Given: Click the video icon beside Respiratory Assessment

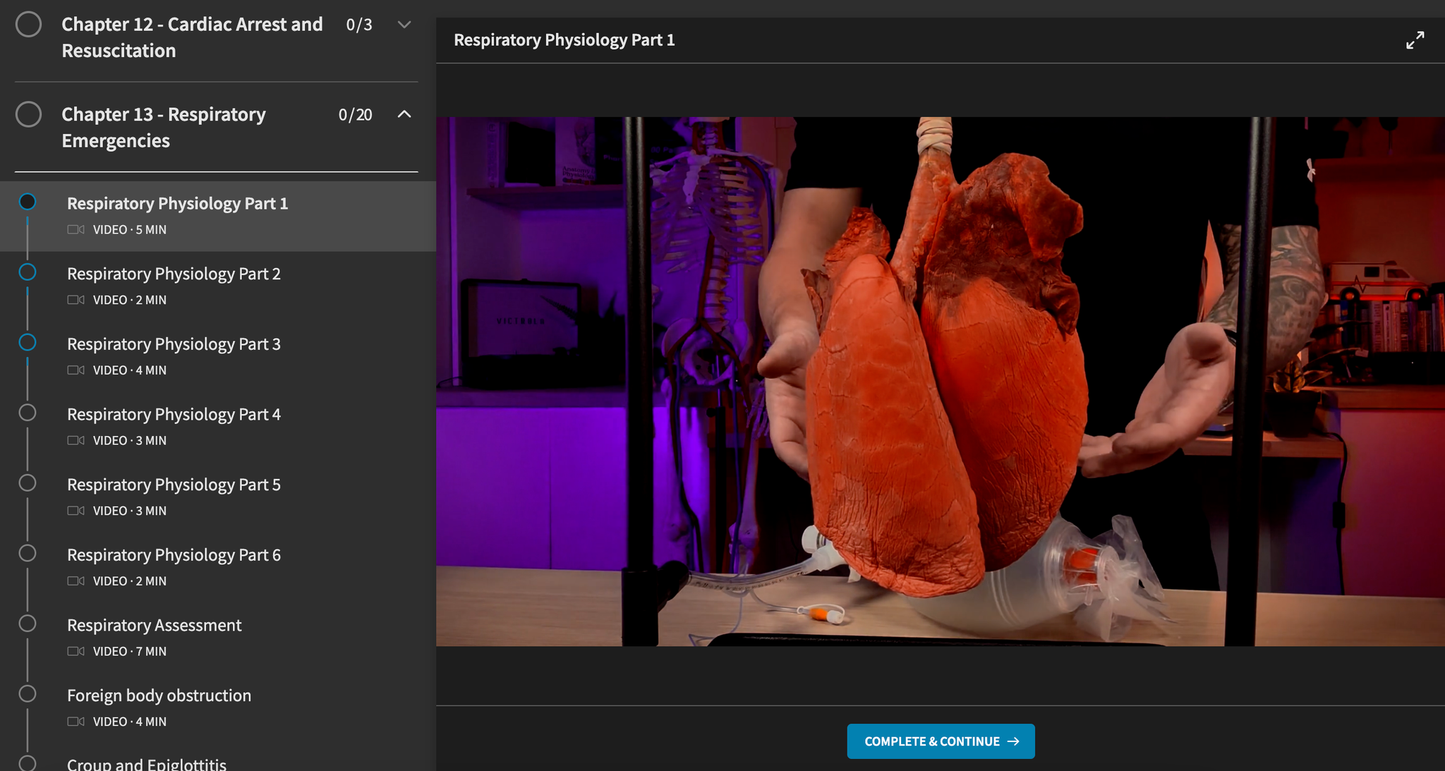Looking at the screenshot, I should pyautogui.click(x=74, y=650).
